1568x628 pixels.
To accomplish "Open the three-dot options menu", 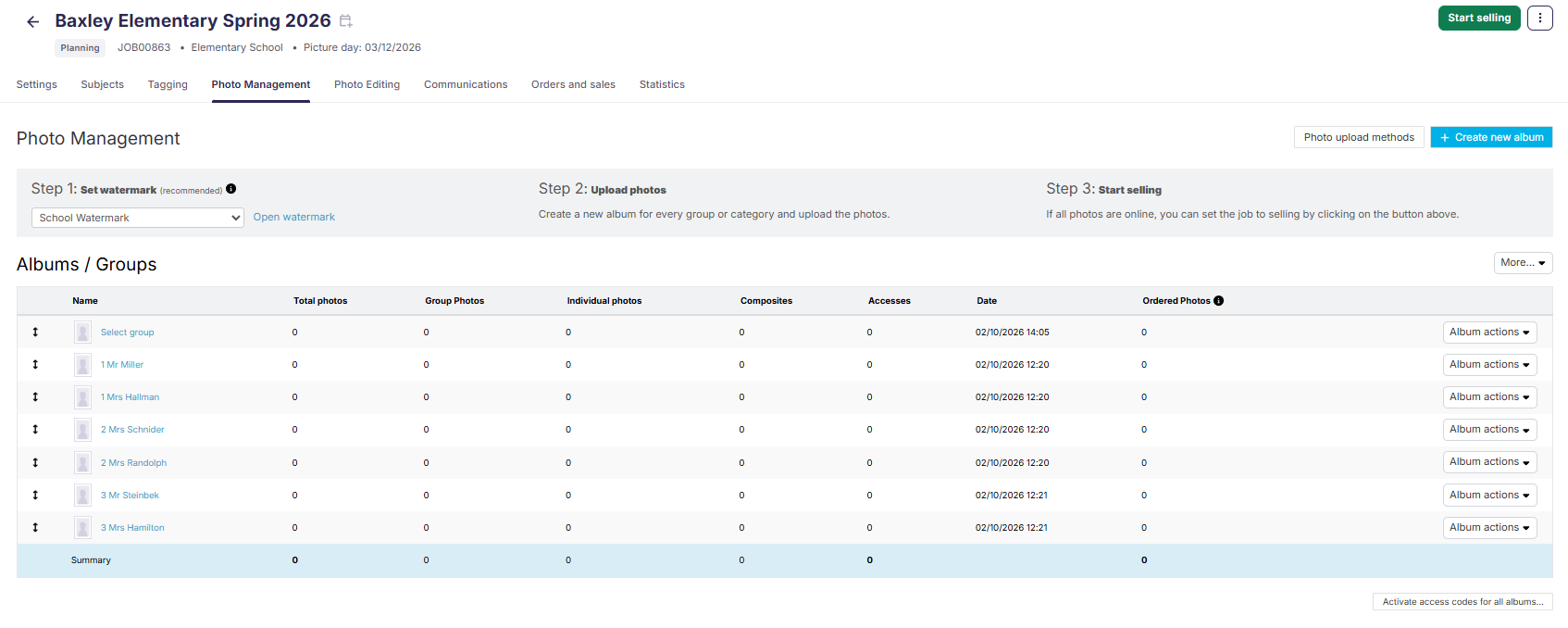I will coord(1539,18).
